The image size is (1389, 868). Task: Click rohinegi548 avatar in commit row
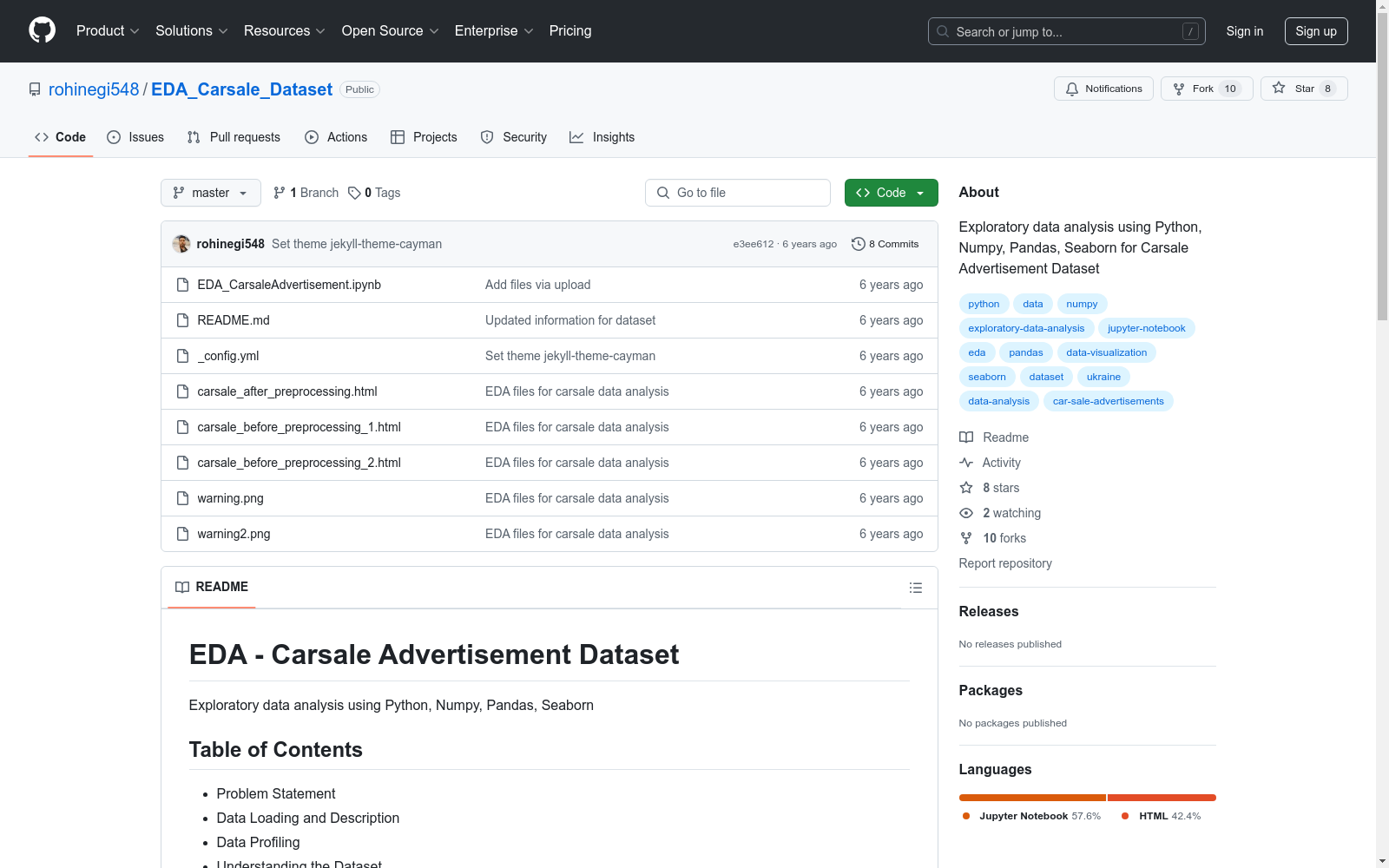[181, 244]
